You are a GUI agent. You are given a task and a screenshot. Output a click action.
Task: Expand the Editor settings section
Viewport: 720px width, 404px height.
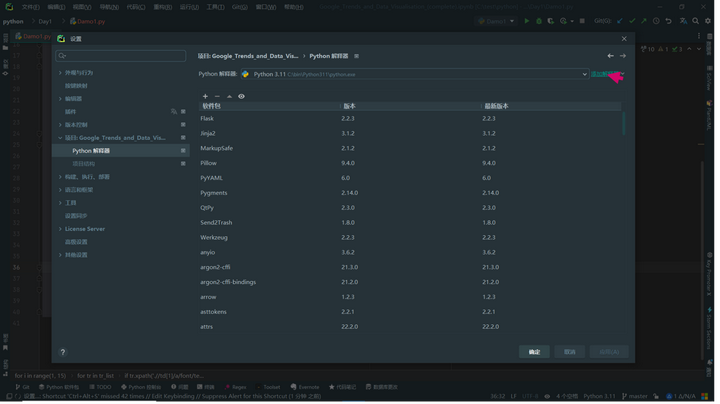(60, 99)
